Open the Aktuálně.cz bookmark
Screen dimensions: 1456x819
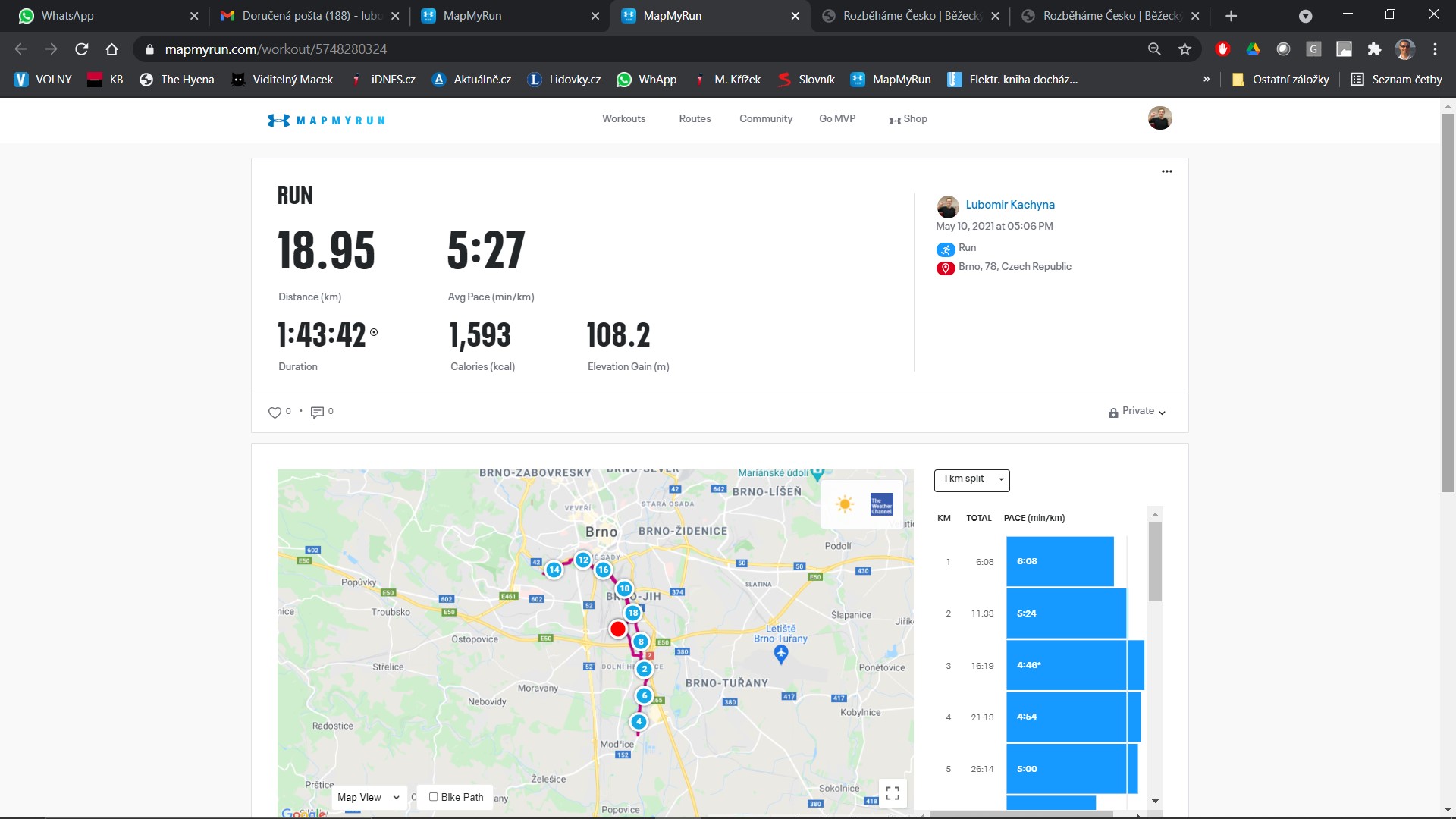point(472,80)
